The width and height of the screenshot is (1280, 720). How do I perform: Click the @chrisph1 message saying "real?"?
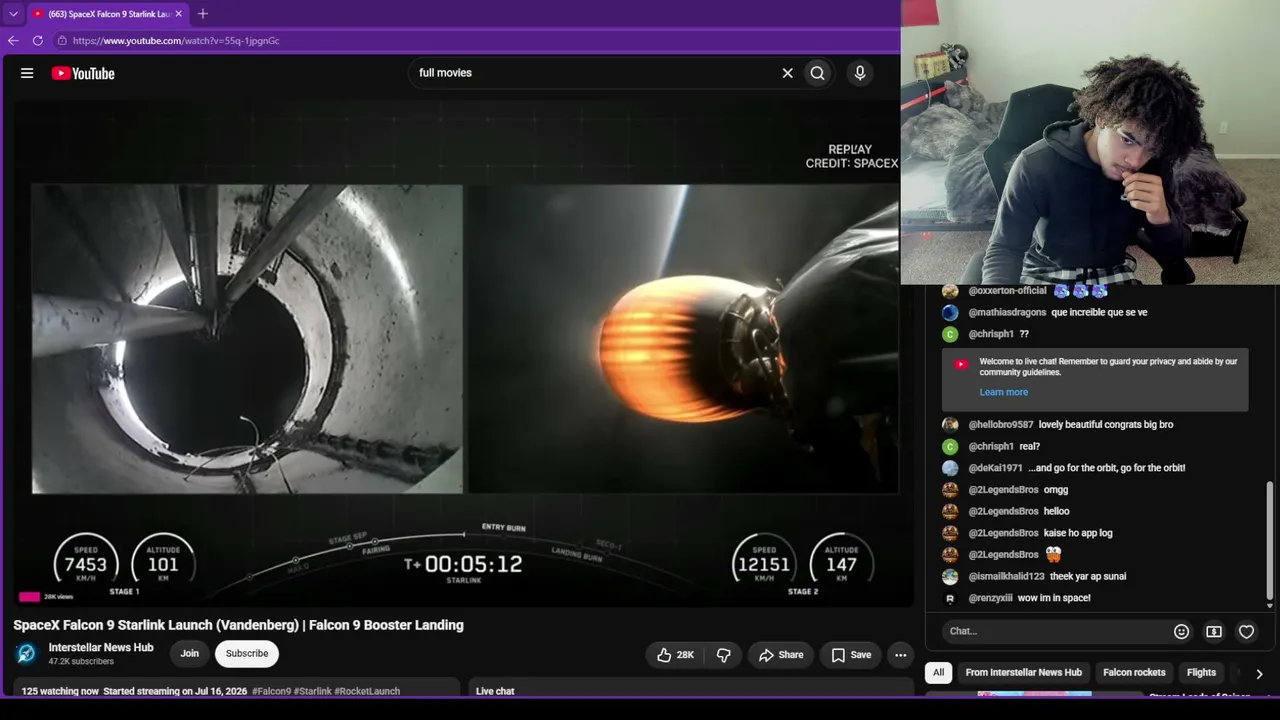click(x=1029, y=447)
